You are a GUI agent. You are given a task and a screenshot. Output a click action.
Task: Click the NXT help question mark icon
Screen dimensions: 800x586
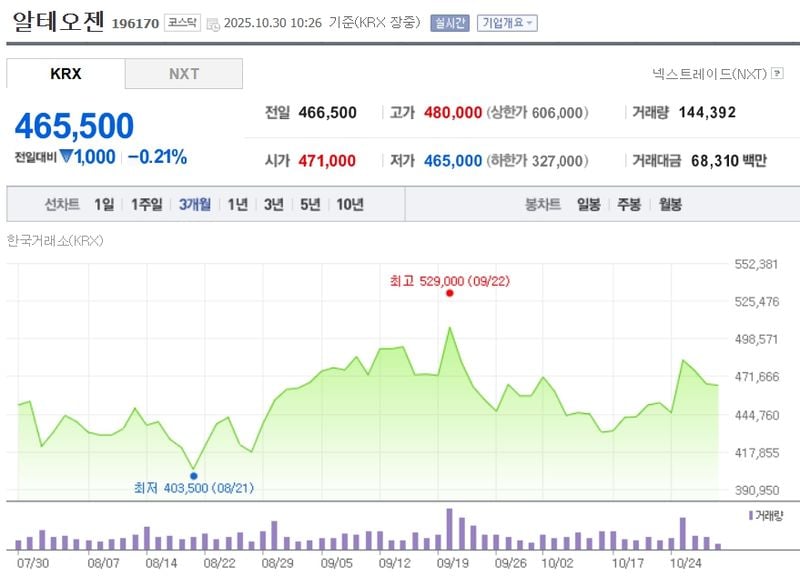778,72
